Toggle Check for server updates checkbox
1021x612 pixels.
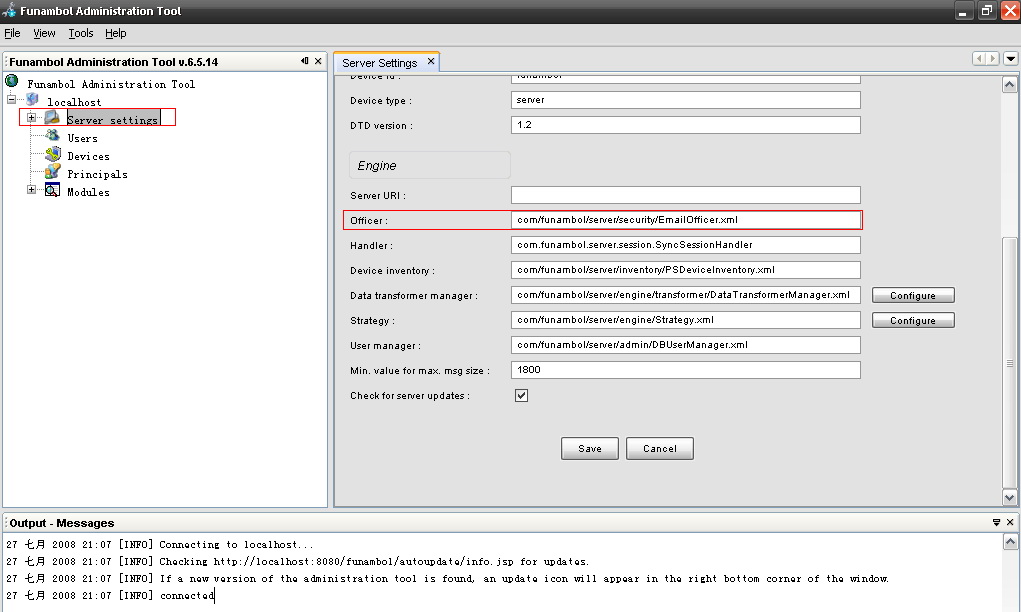pyautogui.click(x=522, y=395)
